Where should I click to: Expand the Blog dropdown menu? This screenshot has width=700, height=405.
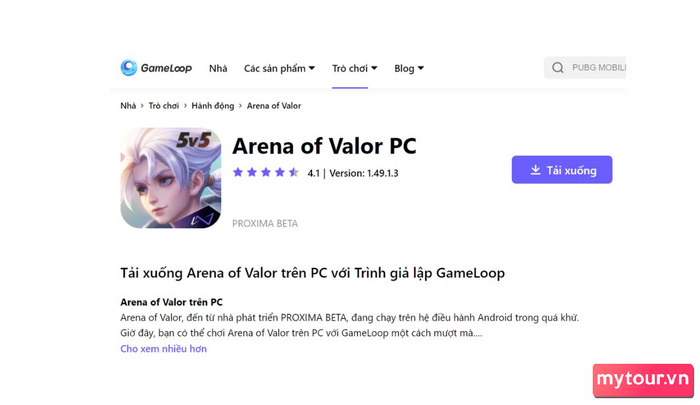coord(409,68)
